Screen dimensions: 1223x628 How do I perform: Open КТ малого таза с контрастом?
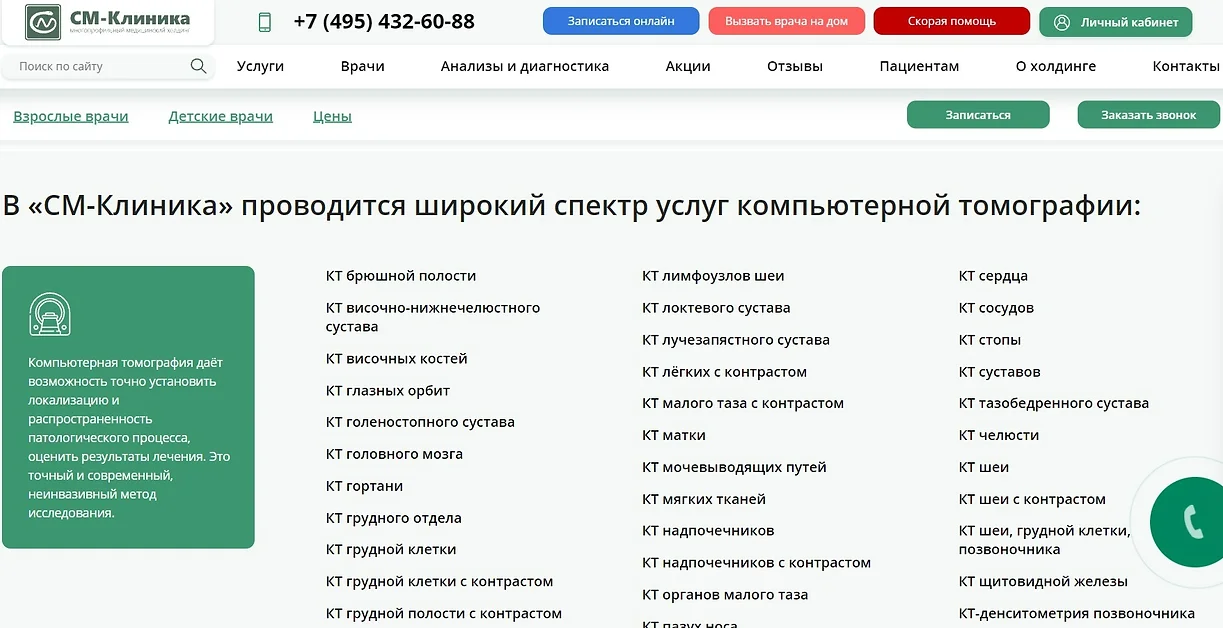click(x=743, y=403)
